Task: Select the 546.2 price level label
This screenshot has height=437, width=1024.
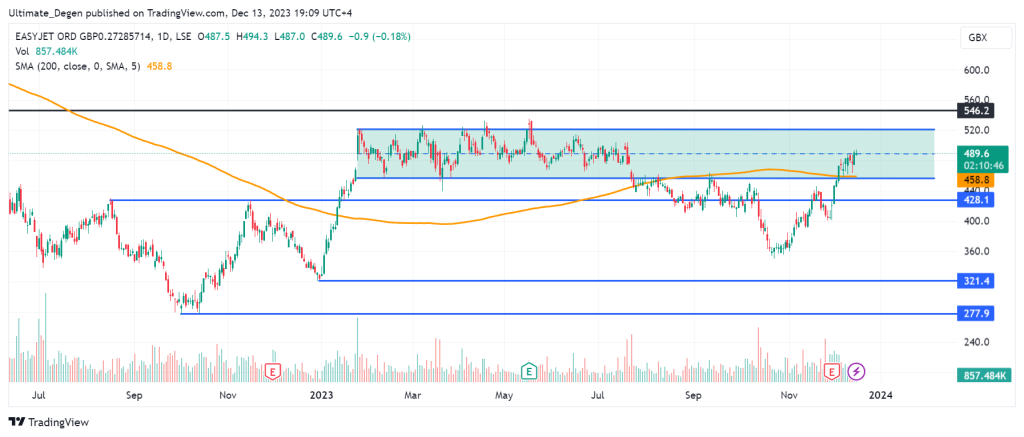Action: (974, 111)
